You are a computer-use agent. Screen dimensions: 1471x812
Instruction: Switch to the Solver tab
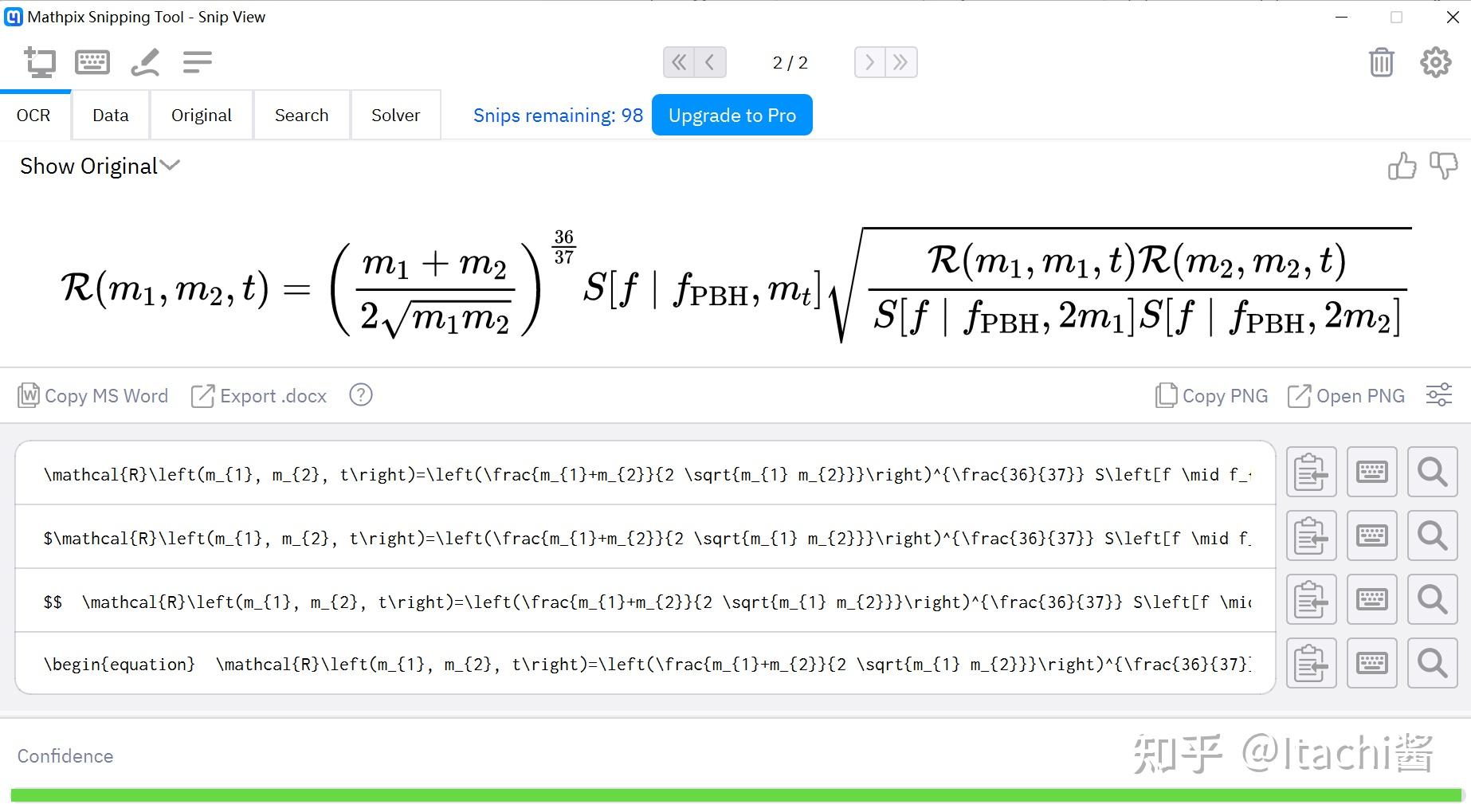click(x=395, y=115)
